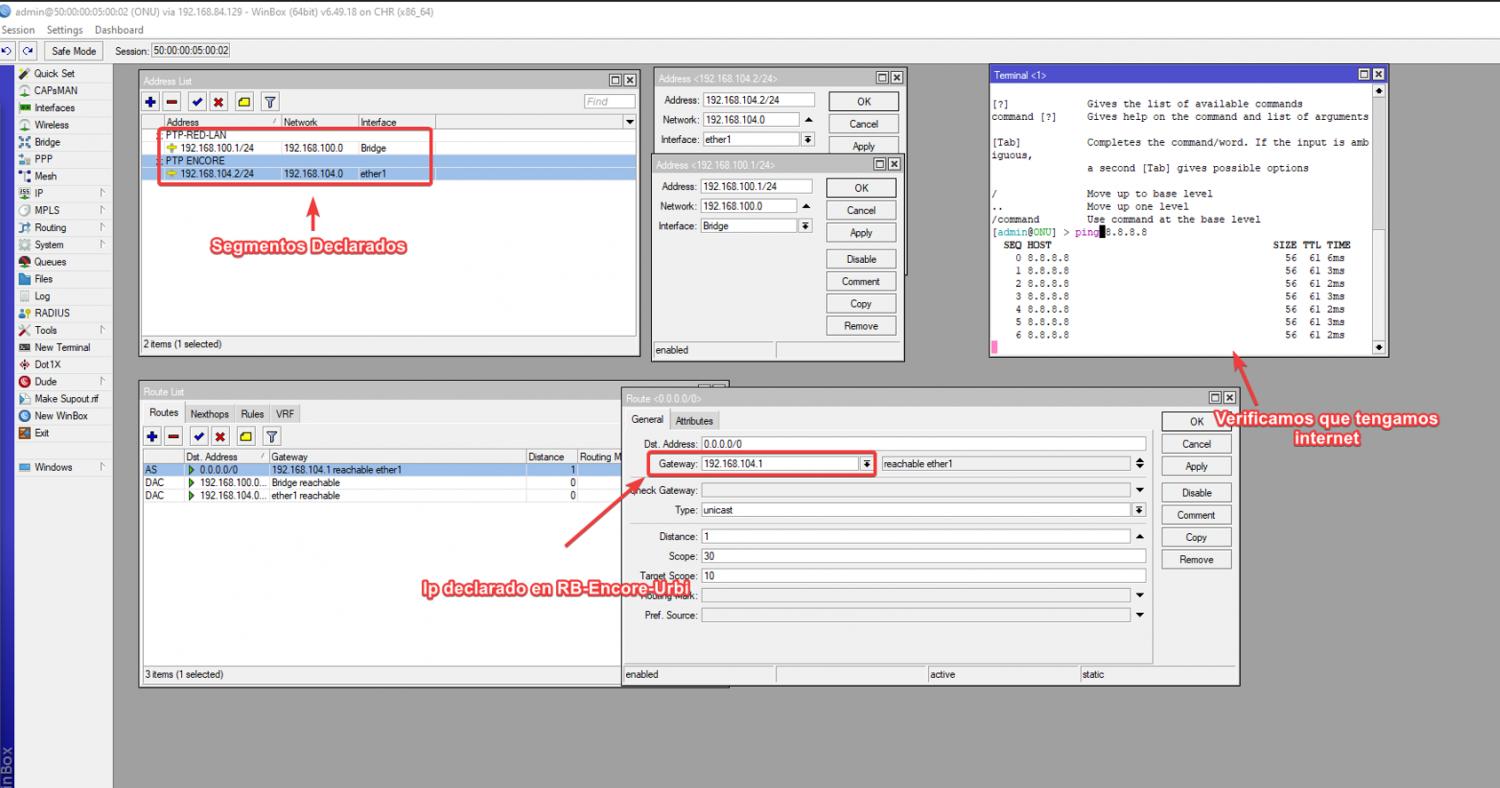1500x788 pixels.
Task: Click the red X disable icon in Address List
Action: click(x=219, y=102)
